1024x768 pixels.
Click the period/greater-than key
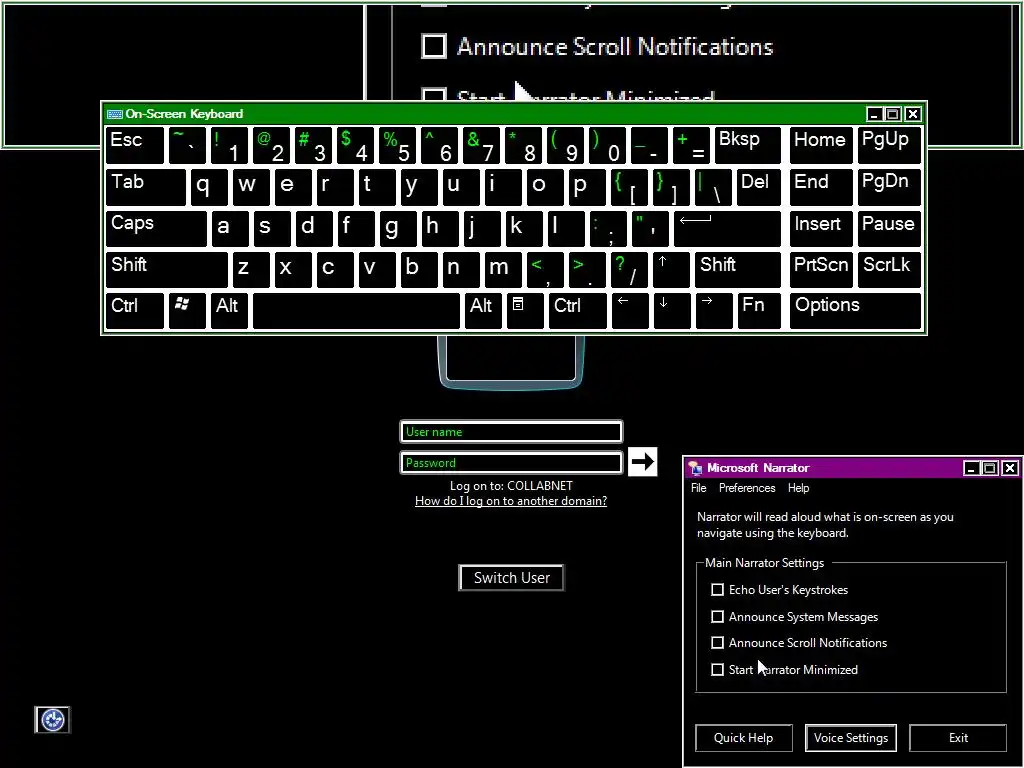pos(586,269)
